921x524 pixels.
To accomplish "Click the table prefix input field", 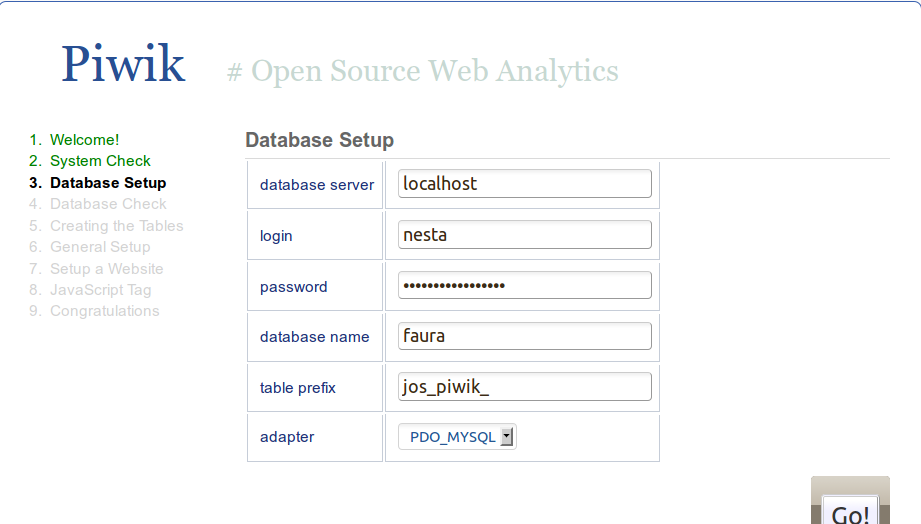I will click(525, 387).
